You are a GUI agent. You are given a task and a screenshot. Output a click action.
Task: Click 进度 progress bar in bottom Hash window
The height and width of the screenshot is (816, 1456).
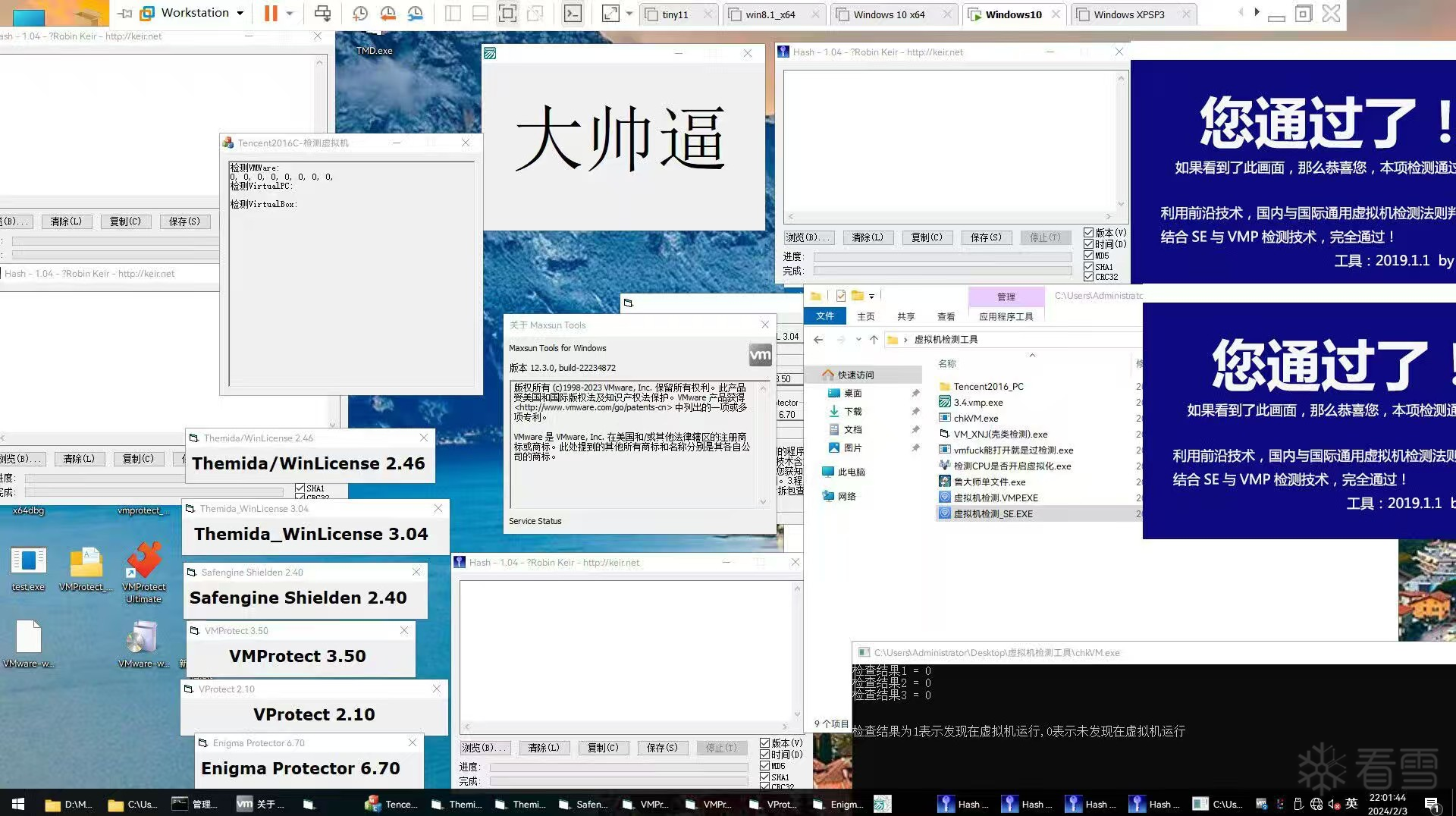click(x=619, y=767)
